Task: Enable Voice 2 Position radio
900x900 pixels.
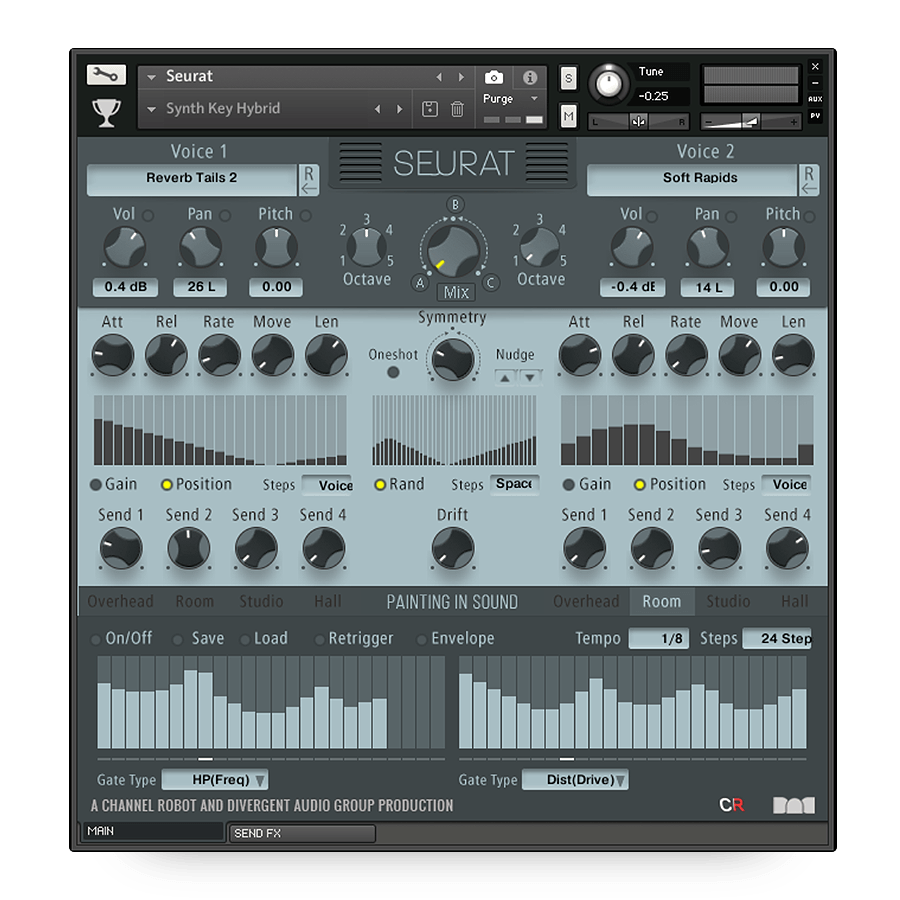Action: point(639,484)
